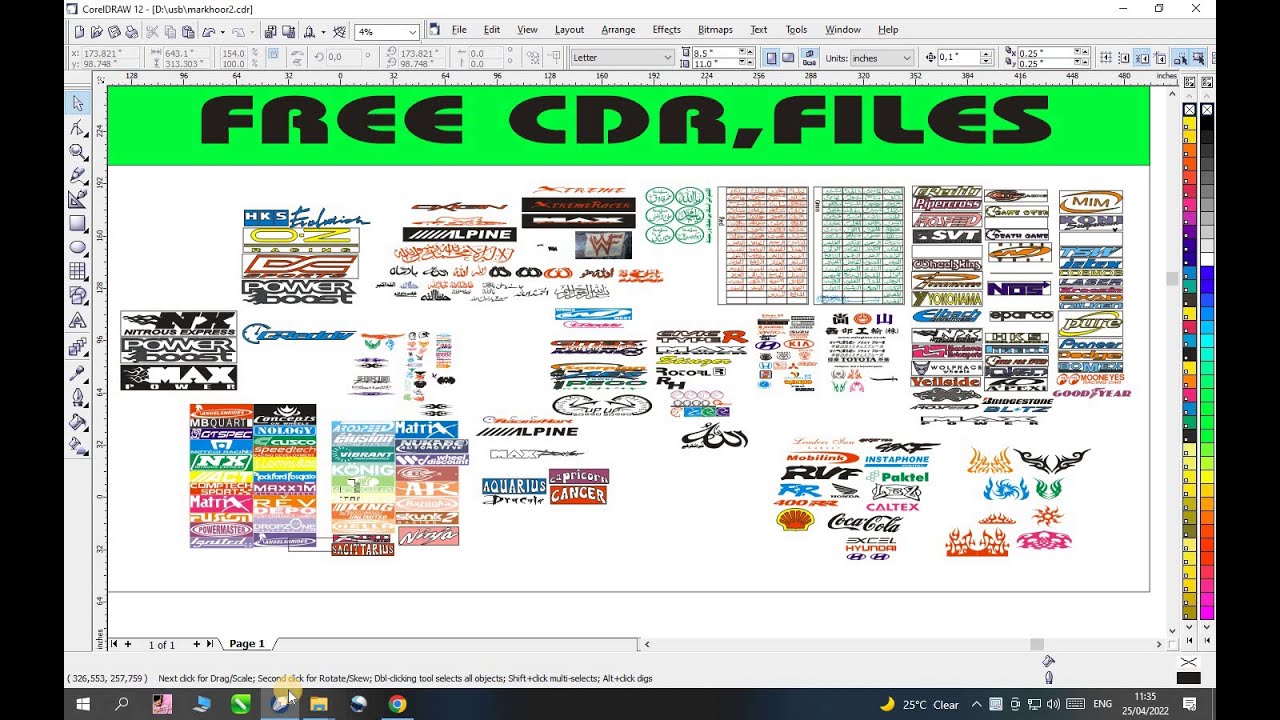Open the Letter paper size dropdown
The image size is (1280, 720).
coord(667,58)
